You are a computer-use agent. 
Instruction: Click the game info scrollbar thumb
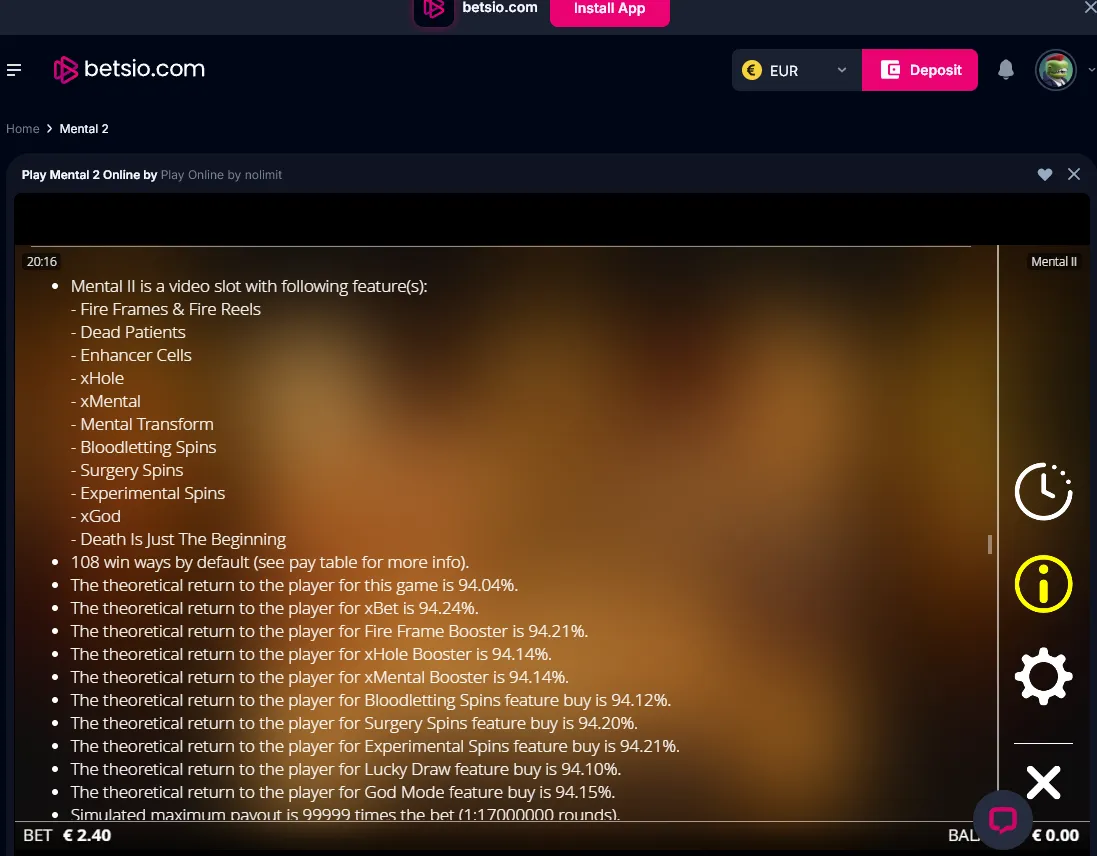989,544
